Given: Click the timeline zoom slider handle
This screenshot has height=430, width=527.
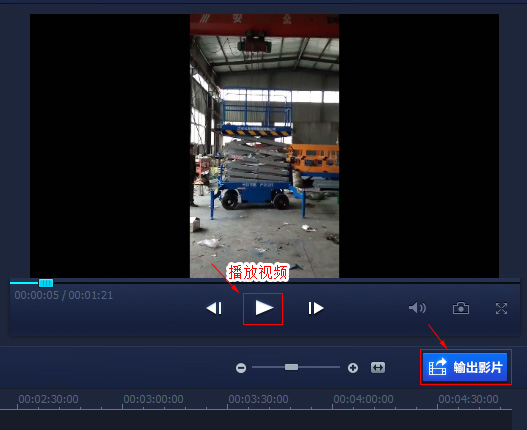Looking at the screenshot, I should [291, 367].
